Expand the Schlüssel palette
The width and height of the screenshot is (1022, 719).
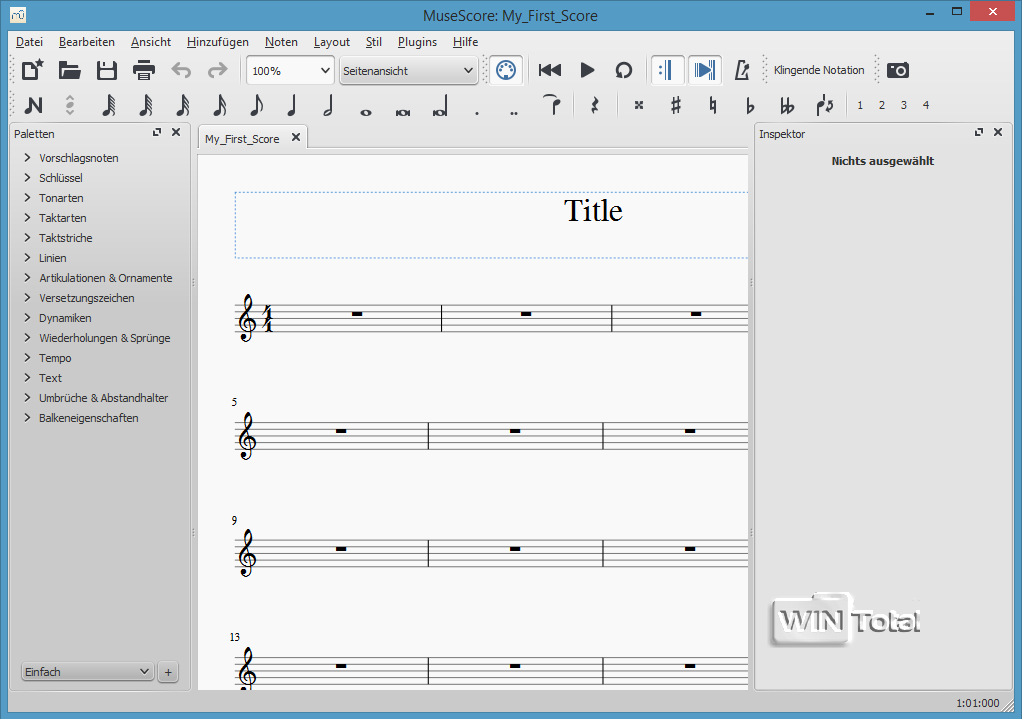pyautogui.click(x=60, y=178)
